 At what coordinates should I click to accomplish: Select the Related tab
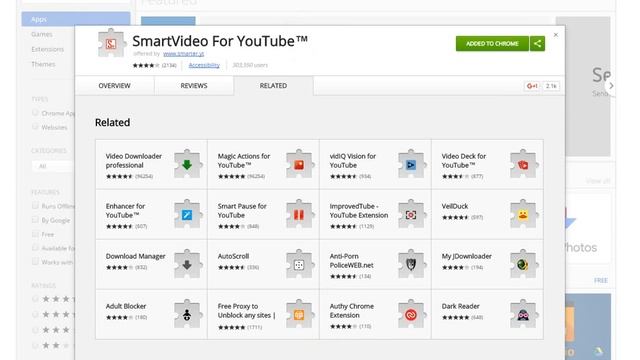[273, 86]
